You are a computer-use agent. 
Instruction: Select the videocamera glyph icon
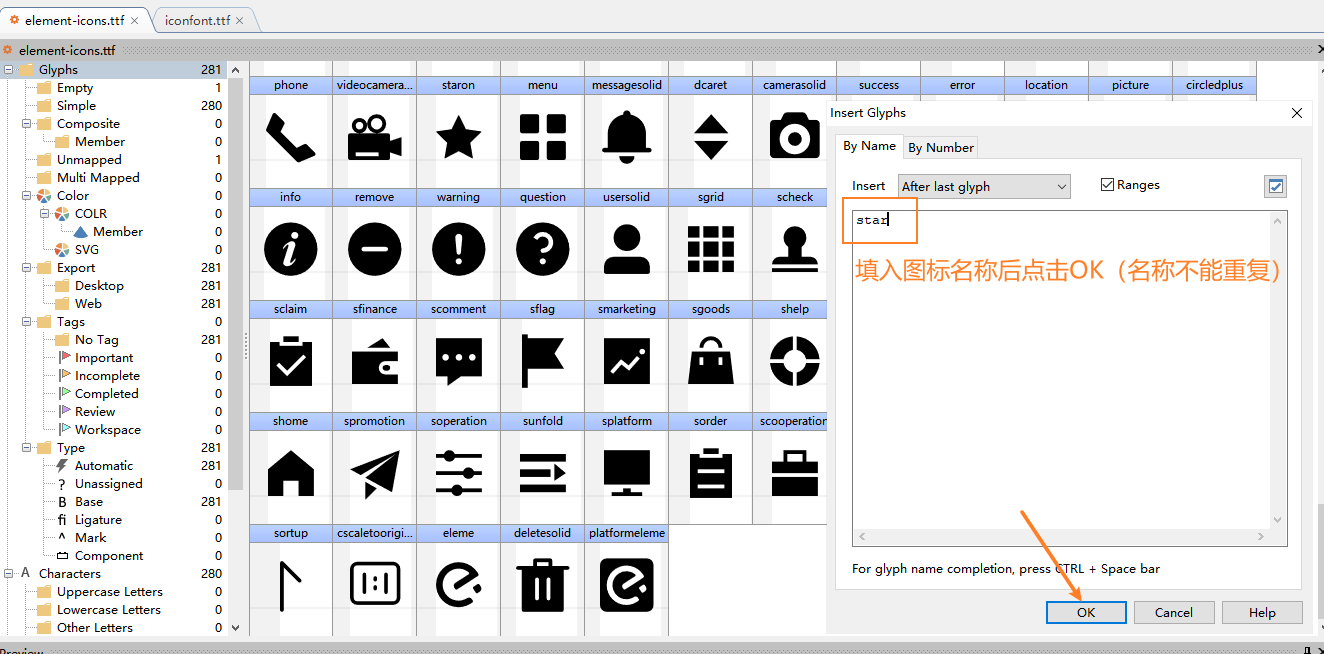(374, 137)
